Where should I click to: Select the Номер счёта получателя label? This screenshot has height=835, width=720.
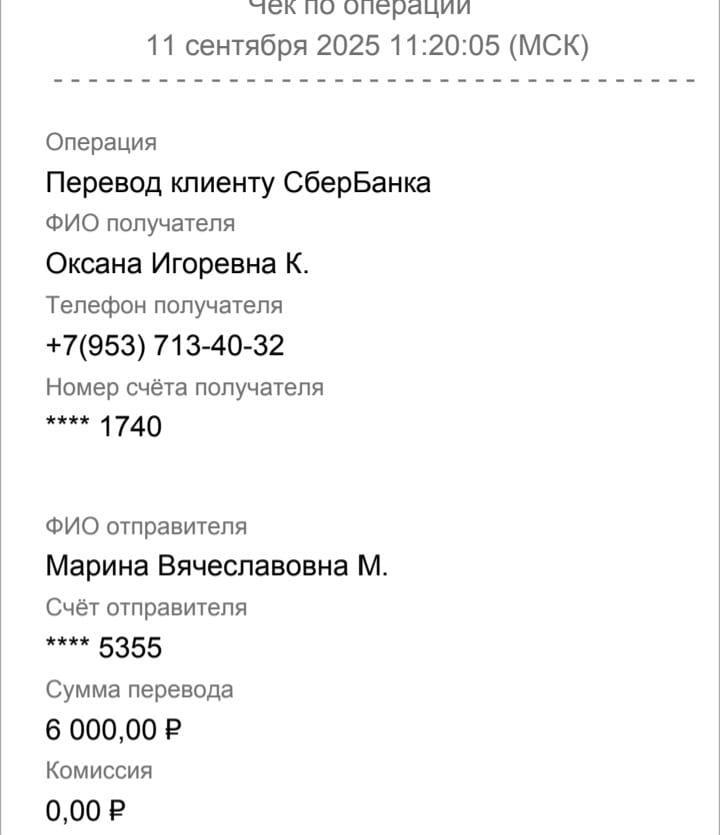tap(185, 387)
